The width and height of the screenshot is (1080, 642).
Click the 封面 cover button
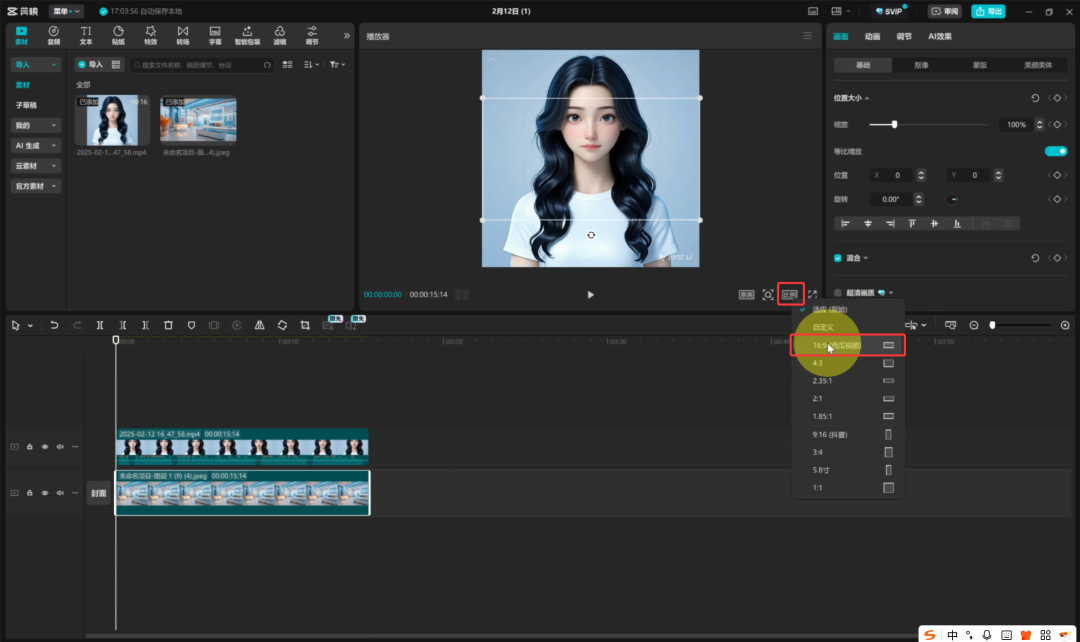(x=98, y=493)
